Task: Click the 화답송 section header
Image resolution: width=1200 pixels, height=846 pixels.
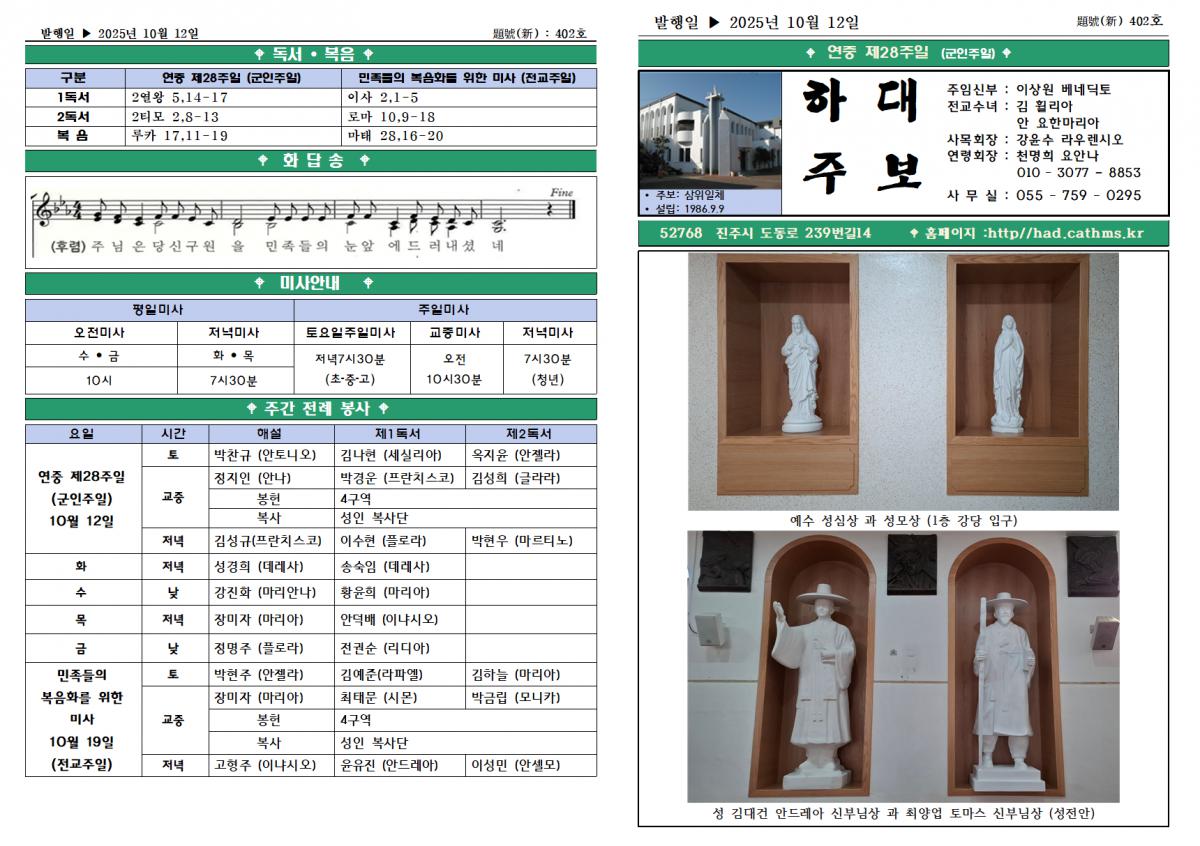Action: point(311,160)
